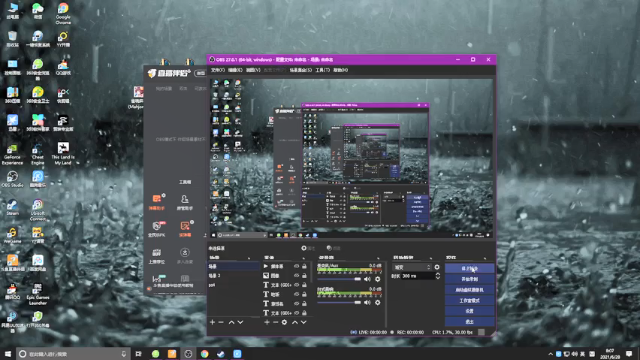The image size is (640, 360).
Task: Select the Steam desktop icon
Action: 12,207
